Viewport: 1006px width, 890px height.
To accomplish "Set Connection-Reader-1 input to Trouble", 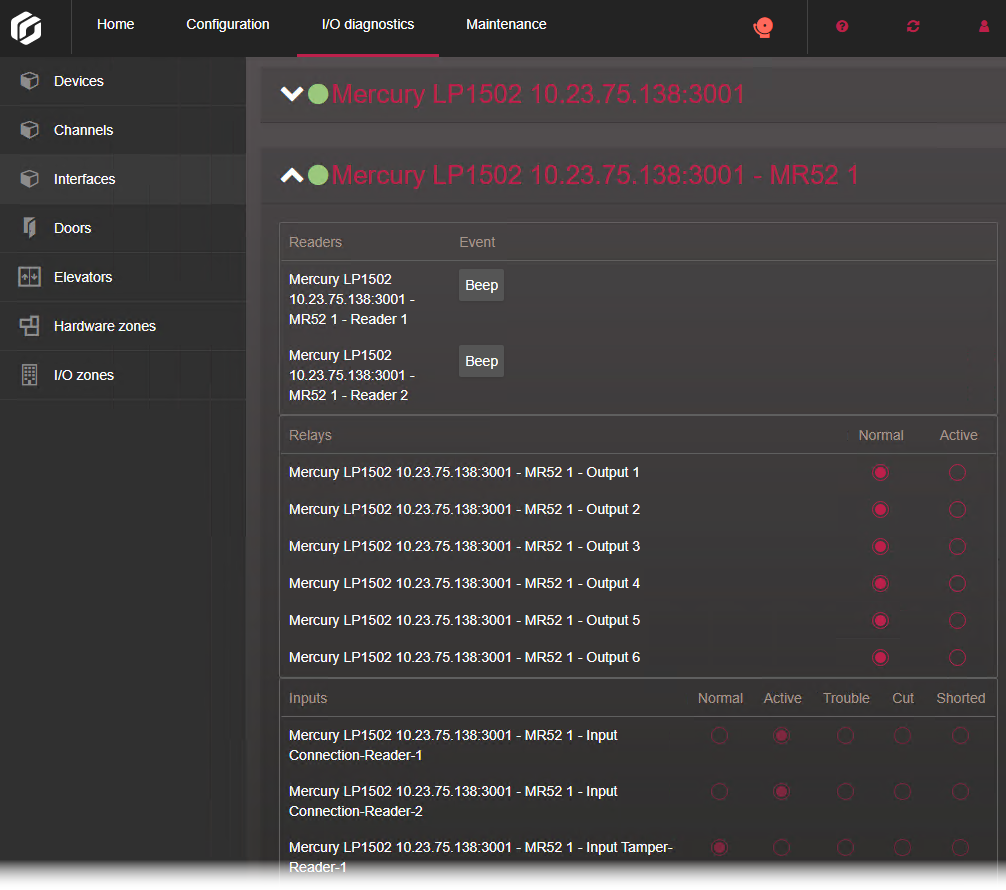I will pyautogui.click(x=845, y=736).
